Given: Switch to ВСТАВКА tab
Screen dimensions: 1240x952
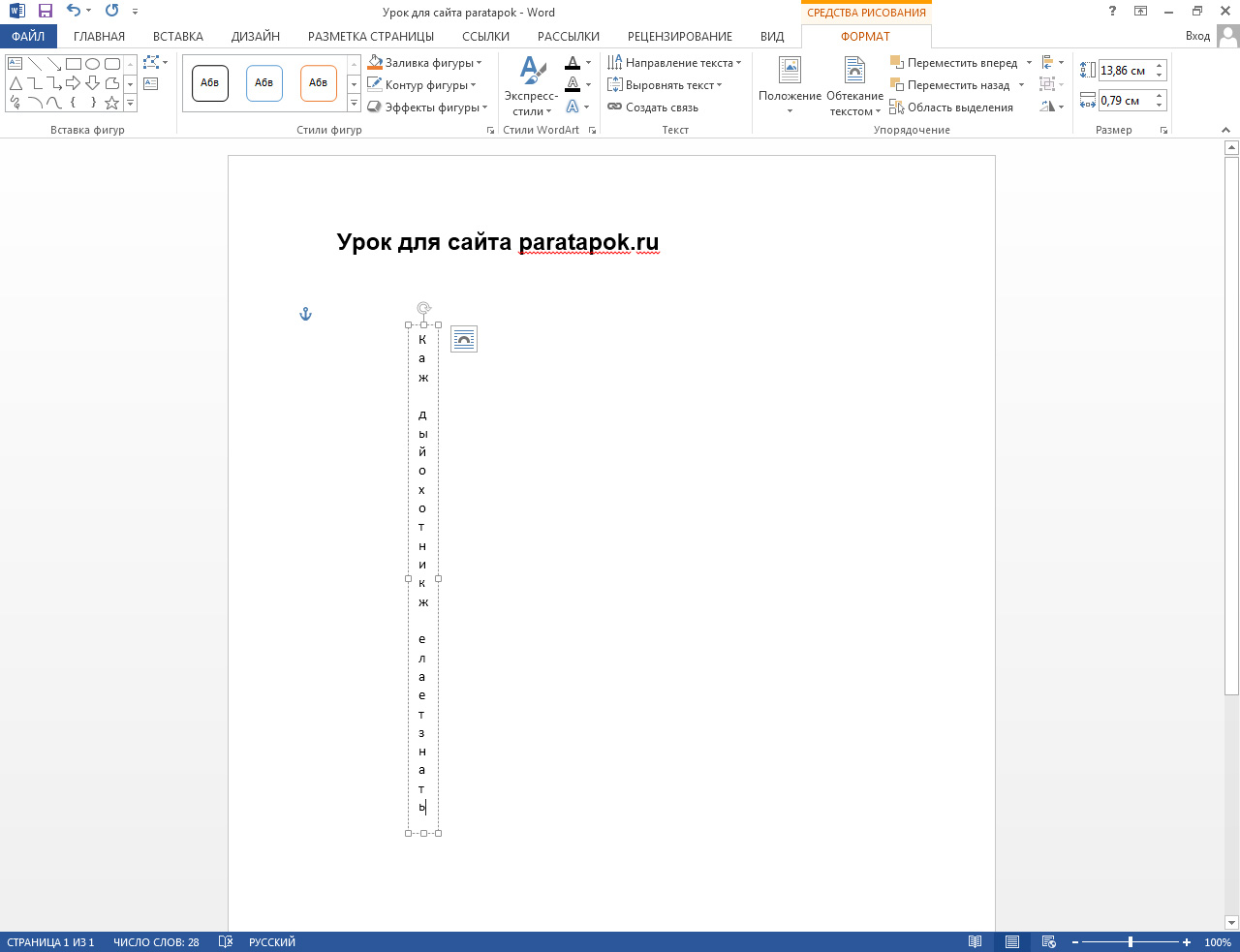Looking at the screenshot, I should [x=178, y=37].
